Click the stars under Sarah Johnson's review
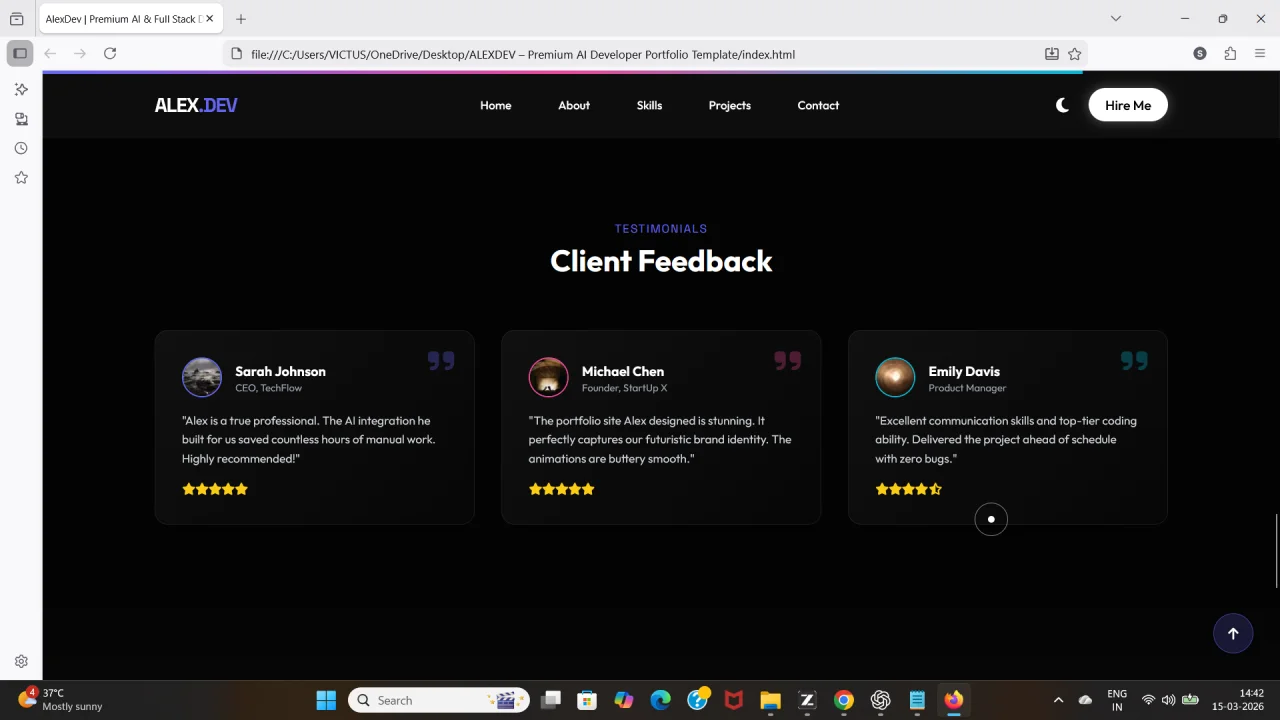Image resolution: width=1280 pixels, height=720 pixels. point(215,489)
